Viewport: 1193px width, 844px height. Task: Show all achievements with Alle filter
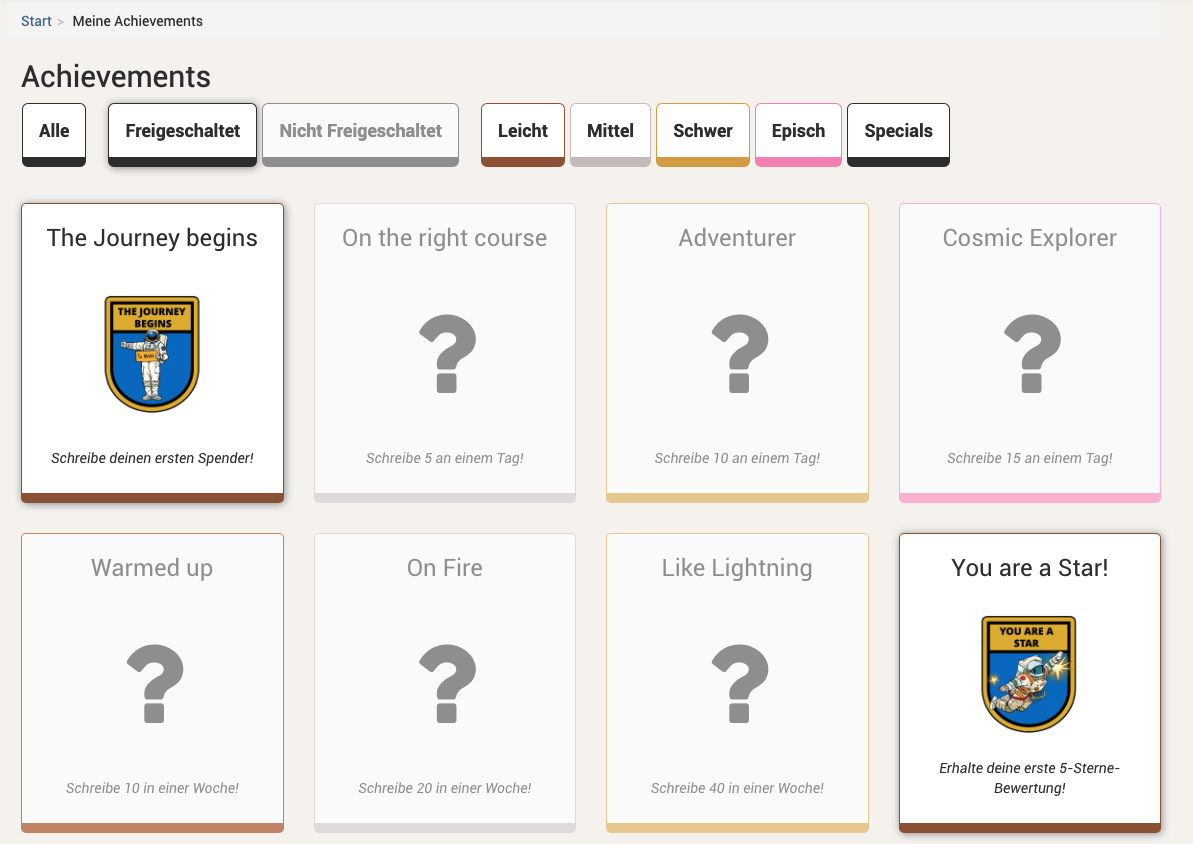pos(54,135)
